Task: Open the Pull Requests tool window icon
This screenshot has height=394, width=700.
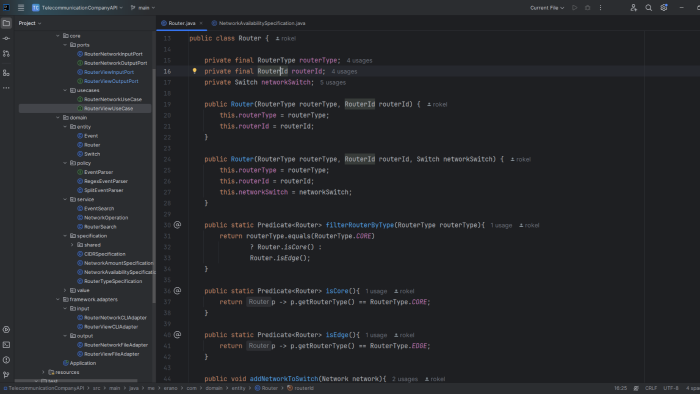Action: 6,54
